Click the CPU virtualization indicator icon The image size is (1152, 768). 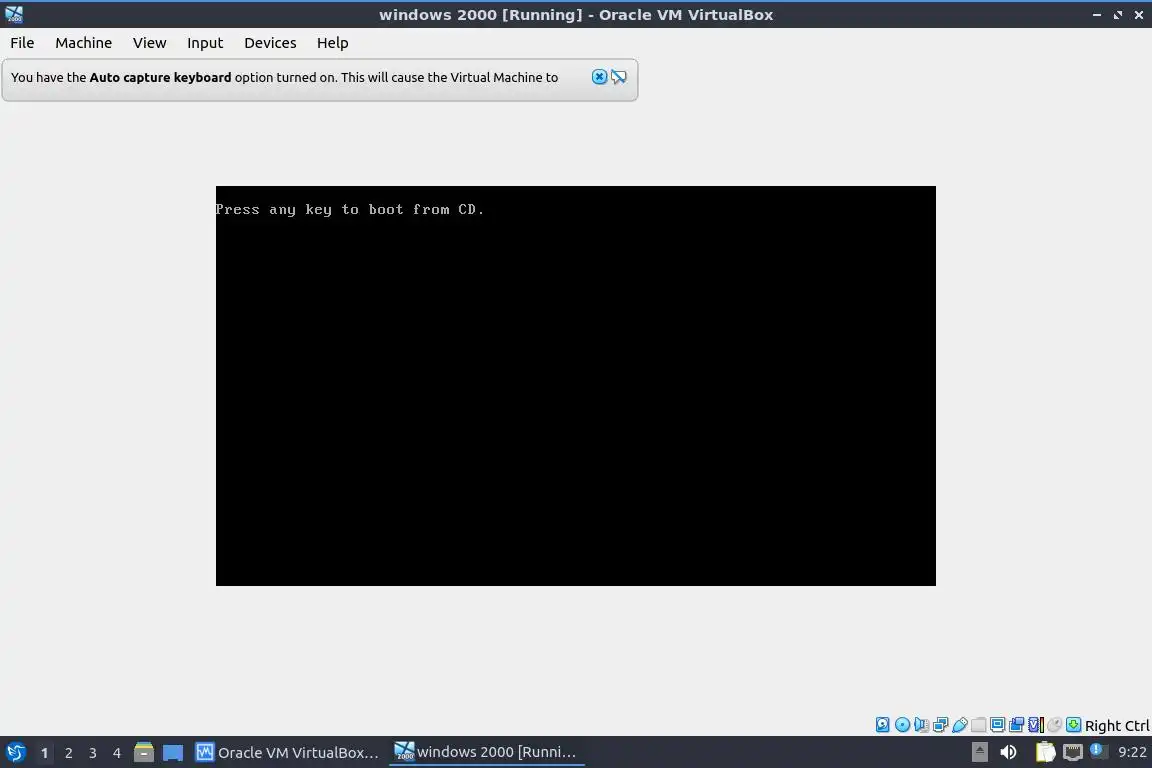(x=1036, y=725)
